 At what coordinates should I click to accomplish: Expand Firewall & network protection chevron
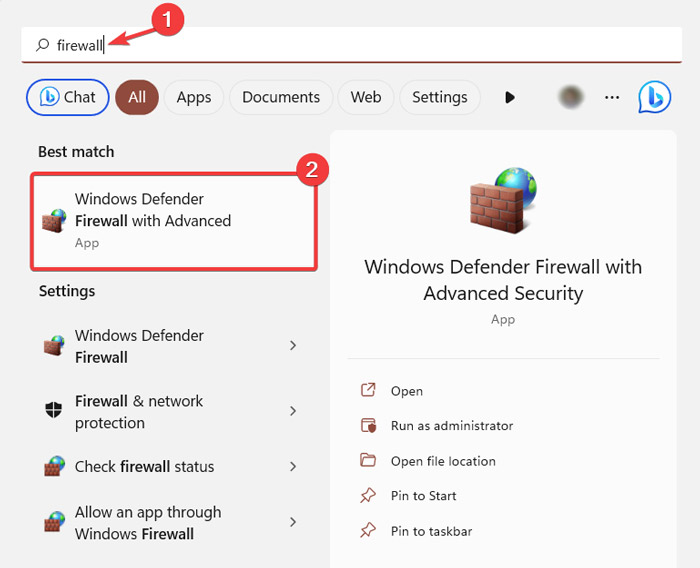[x=293, y=411]
